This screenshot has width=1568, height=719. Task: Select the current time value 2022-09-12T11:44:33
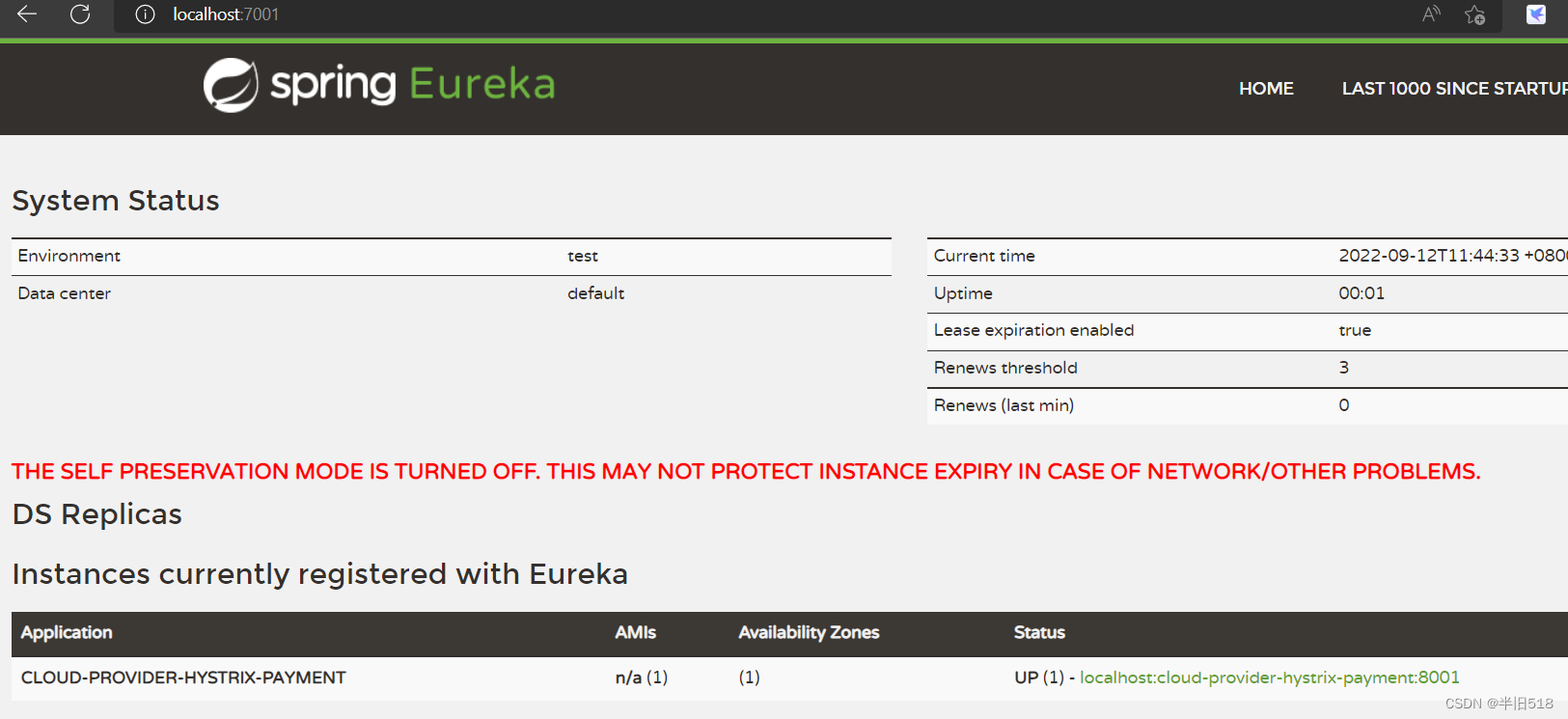(x=1429, y=256)
